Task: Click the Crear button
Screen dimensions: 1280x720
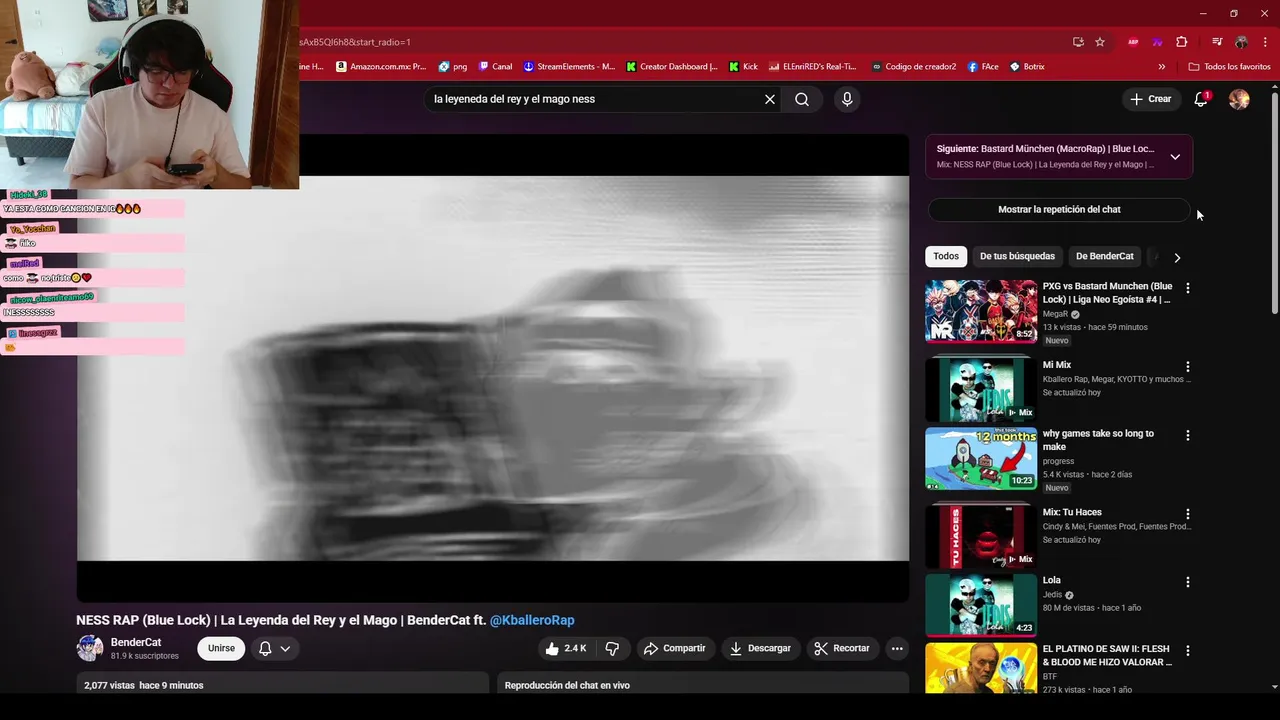Action: (1151, 99)
